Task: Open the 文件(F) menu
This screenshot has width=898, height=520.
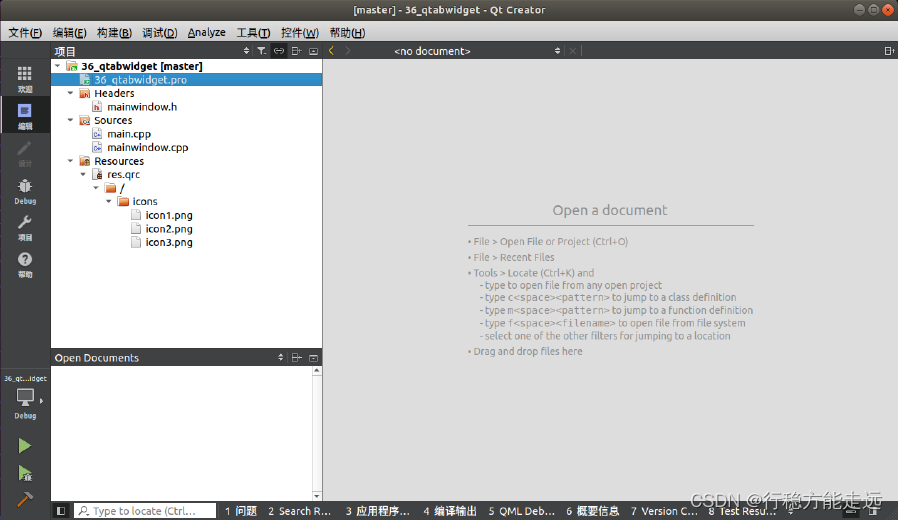Action: [x=25, y=33]
